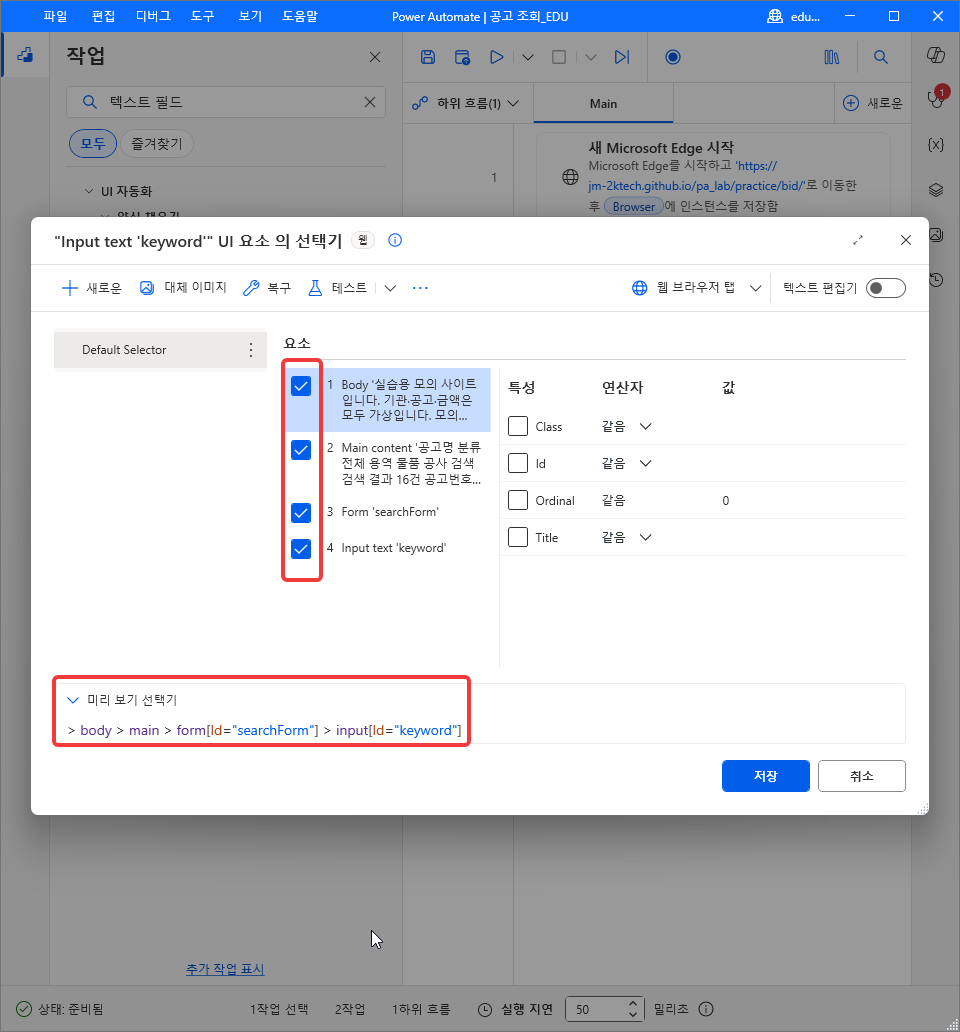Select the 모두 filter pill
Image resolution: width=960 pixels, height=1032 pixels.
point(93,143)
